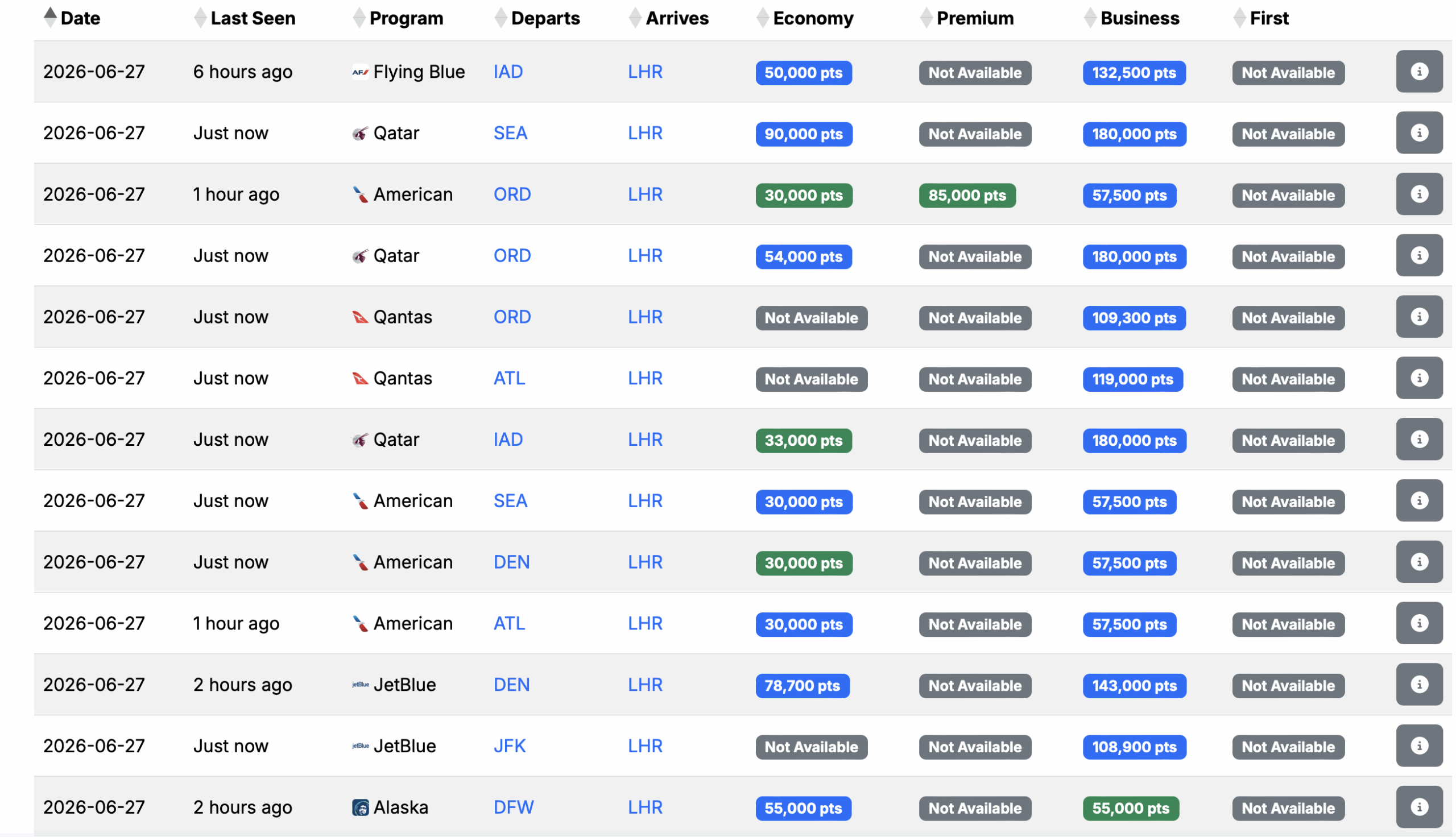This screenshot has height=837, width=1456.
Task: Open info button on Qantas ATL row
Action: click(1418, 378)
